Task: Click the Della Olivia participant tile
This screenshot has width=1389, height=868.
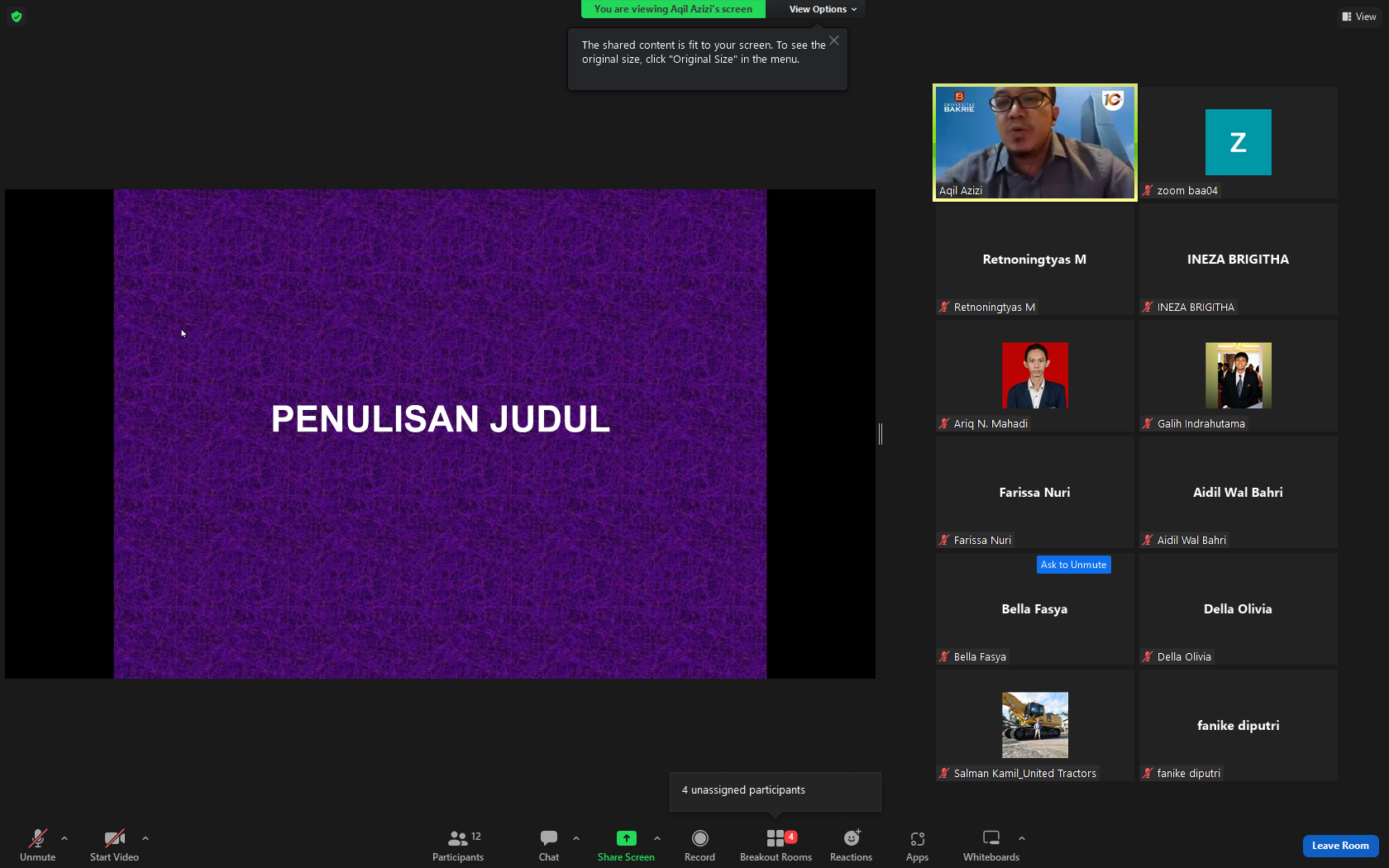Action: coord(1238,609)
